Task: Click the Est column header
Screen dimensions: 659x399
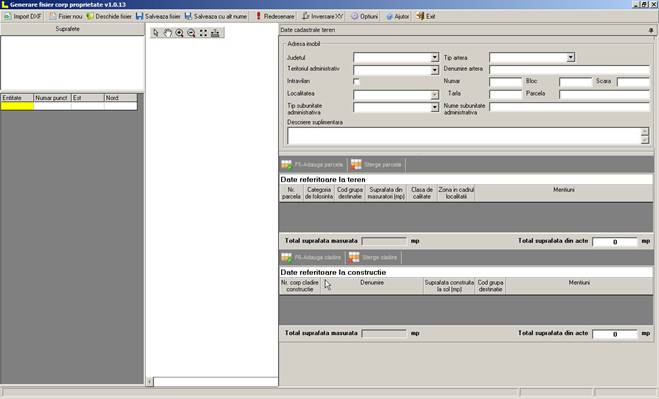Action: 88,98
